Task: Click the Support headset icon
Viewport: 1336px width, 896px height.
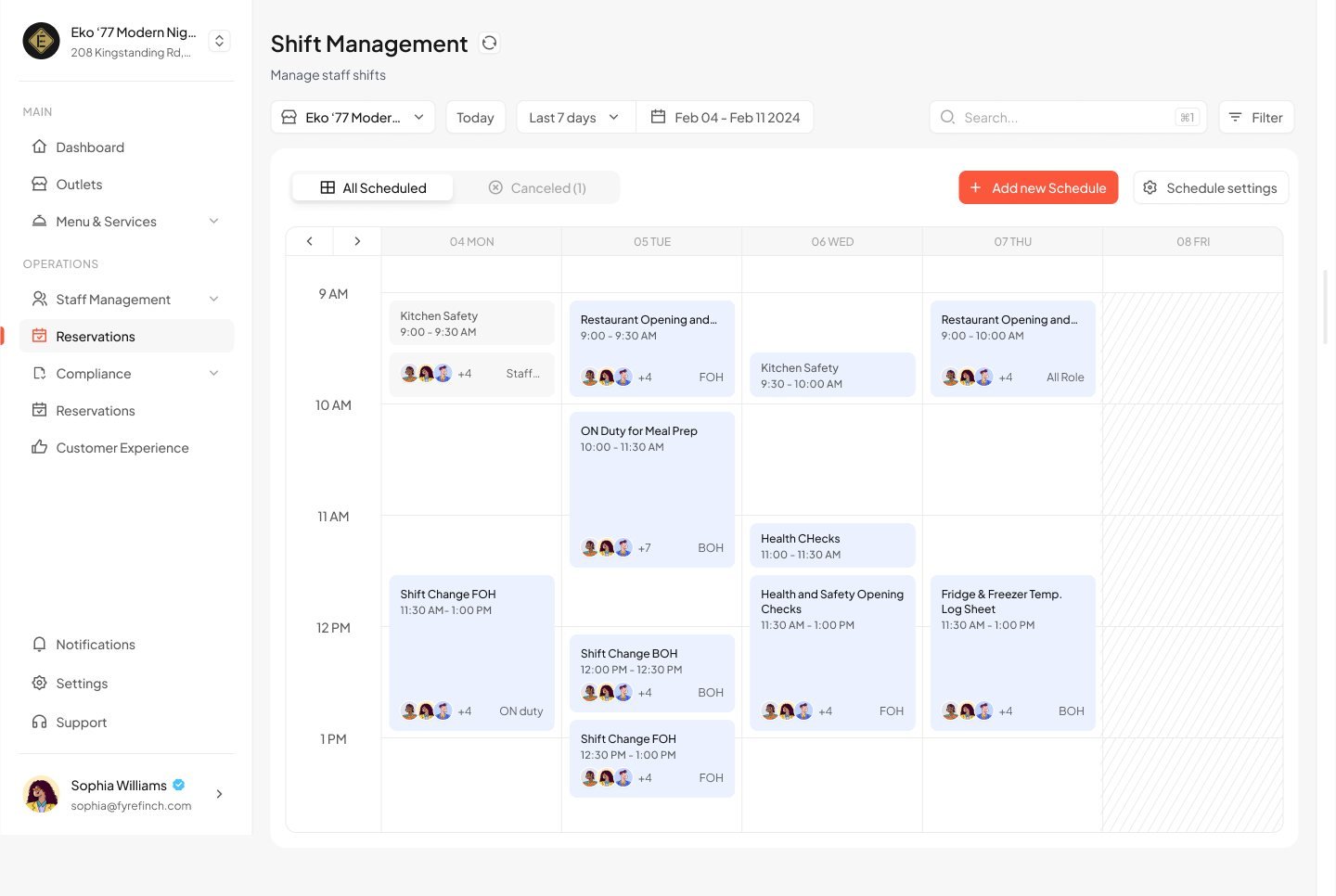Action: 39,722
